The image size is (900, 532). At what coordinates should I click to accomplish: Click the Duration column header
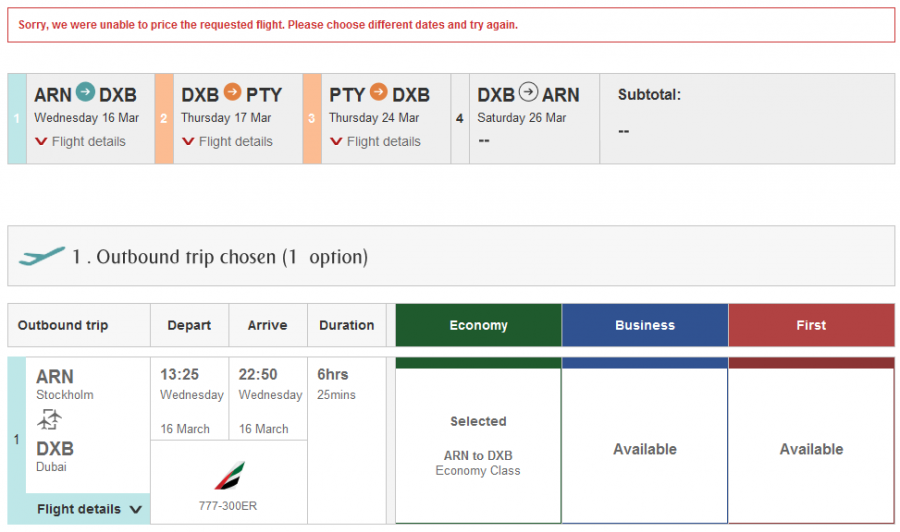point(347,325)
